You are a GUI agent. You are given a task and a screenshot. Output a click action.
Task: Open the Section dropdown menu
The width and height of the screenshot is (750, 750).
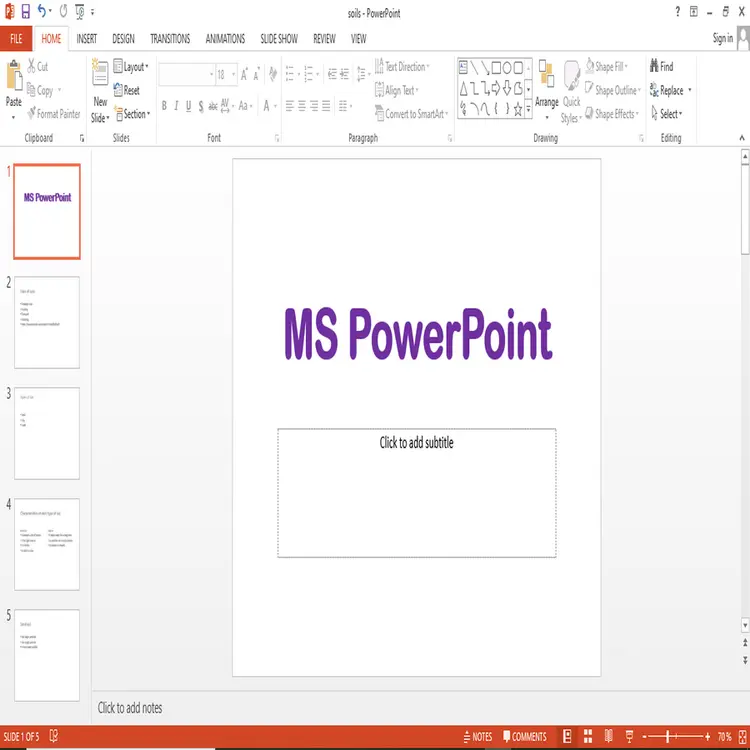(134, 114)
